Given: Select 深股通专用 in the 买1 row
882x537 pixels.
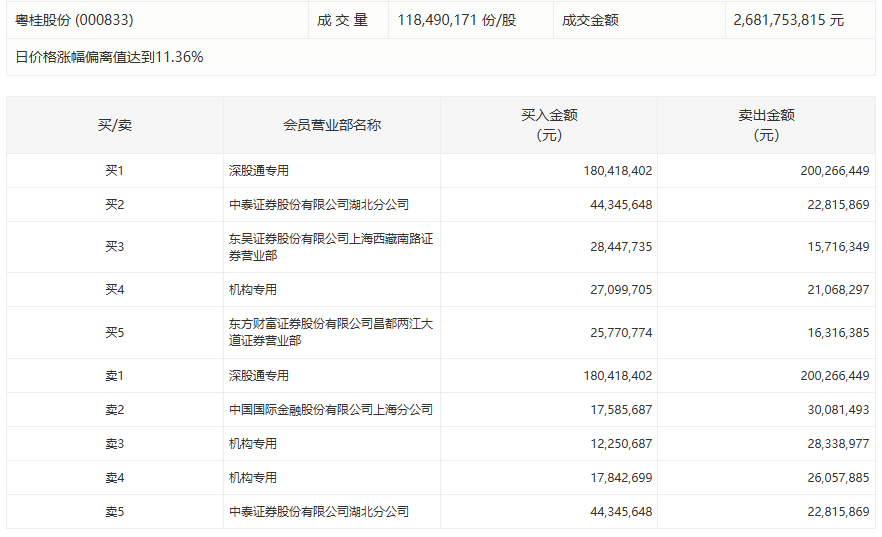Looking at the screenshot, I should click(x=259, y=171).
